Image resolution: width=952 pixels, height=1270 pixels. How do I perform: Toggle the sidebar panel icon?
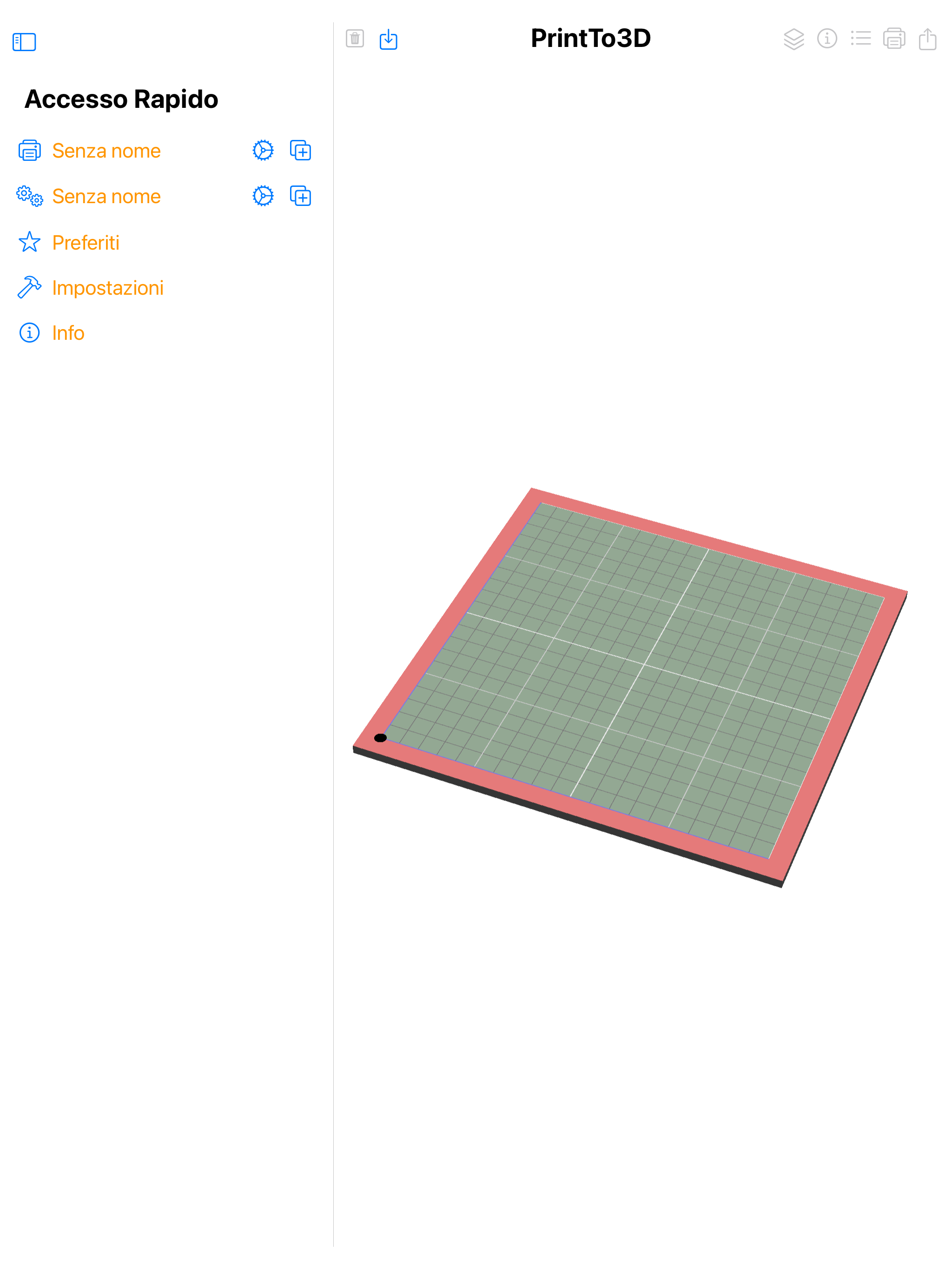coord(24,42)
